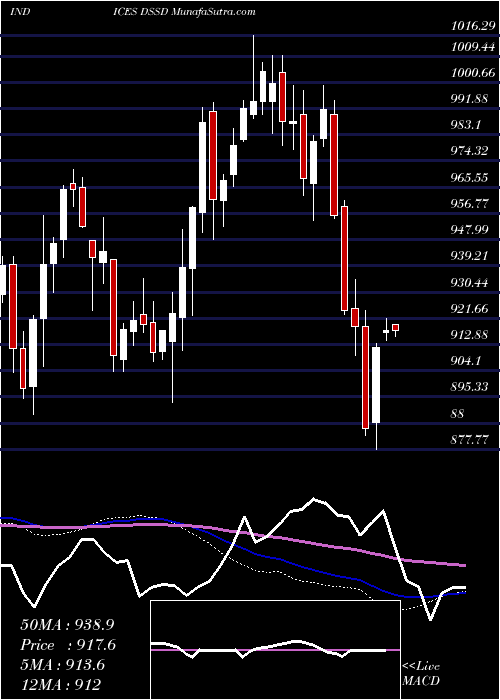Click the 895.33 price level label
The image size is (500, 700).
click(469, 387)
